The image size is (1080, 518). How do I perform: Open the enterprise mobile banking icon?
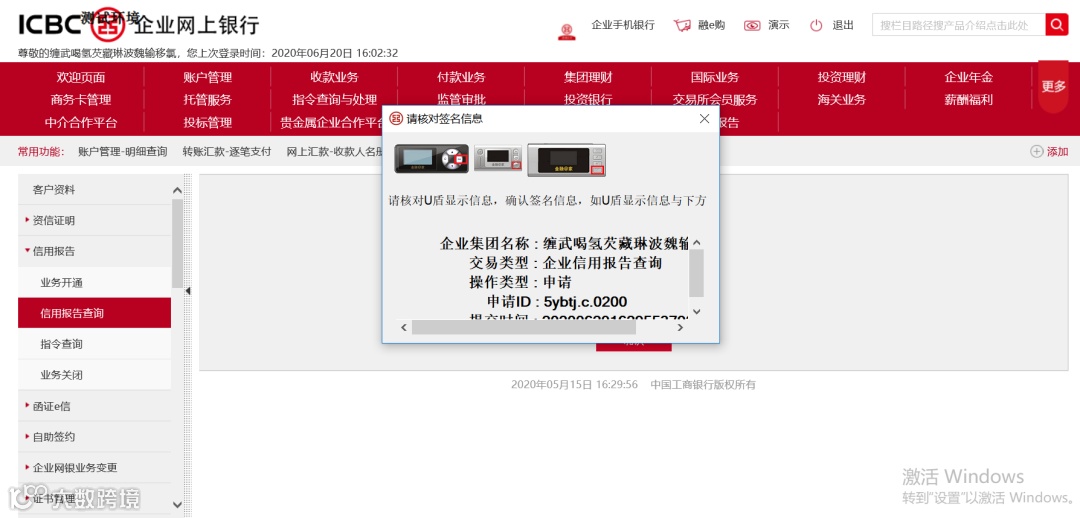pos(566,32)
